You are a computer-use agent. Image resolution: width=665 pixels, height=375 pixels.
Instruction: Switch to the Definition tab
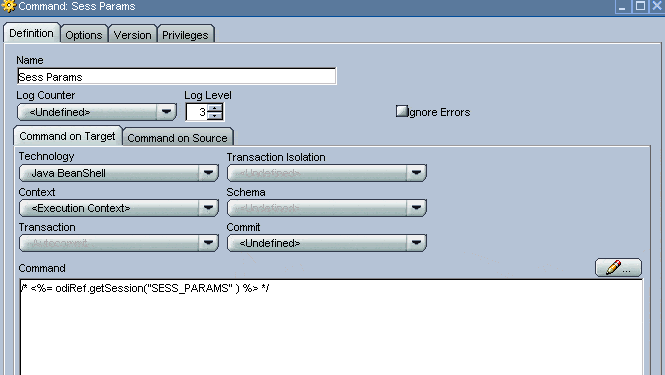(31, 33)
